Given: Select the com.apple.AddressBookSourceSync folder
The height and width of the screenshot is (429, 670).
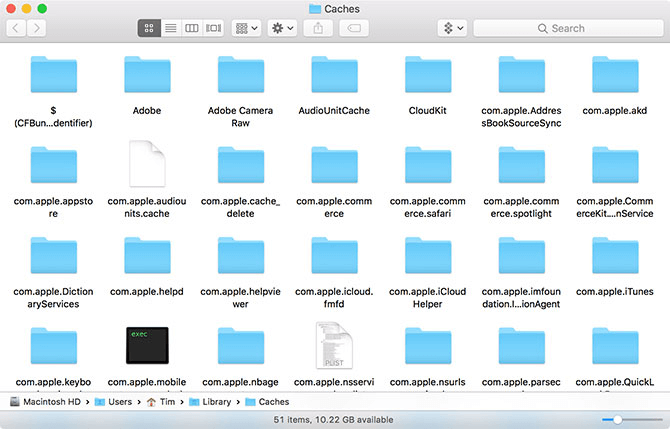Looking at the screenshot, I should [521, 74].
